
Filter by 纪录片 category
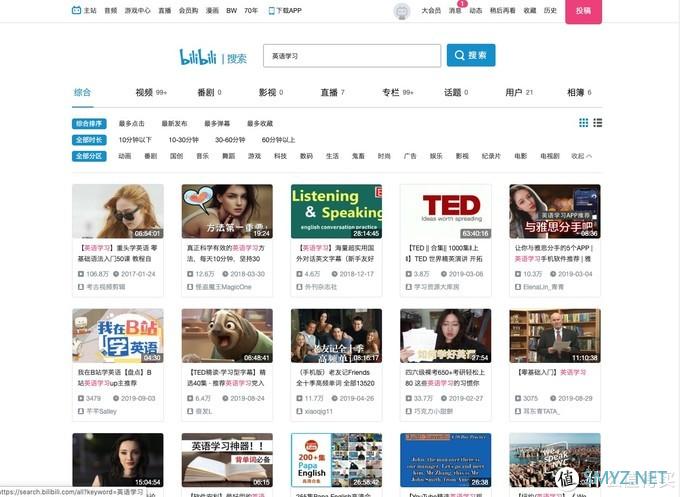[x=491, y=156]
